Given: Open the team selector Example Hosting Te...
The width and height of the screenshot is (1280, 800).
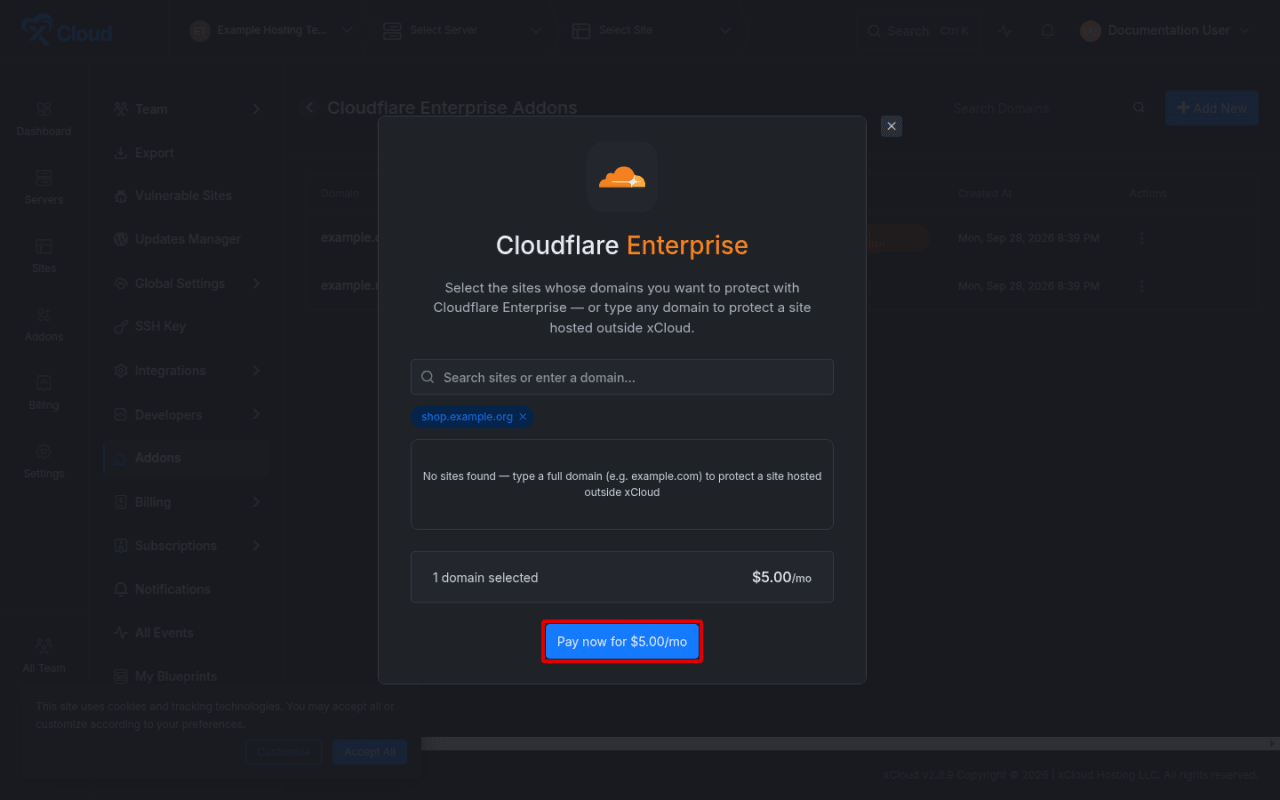Looking at the screenshot, I should (x=272, y=31).
